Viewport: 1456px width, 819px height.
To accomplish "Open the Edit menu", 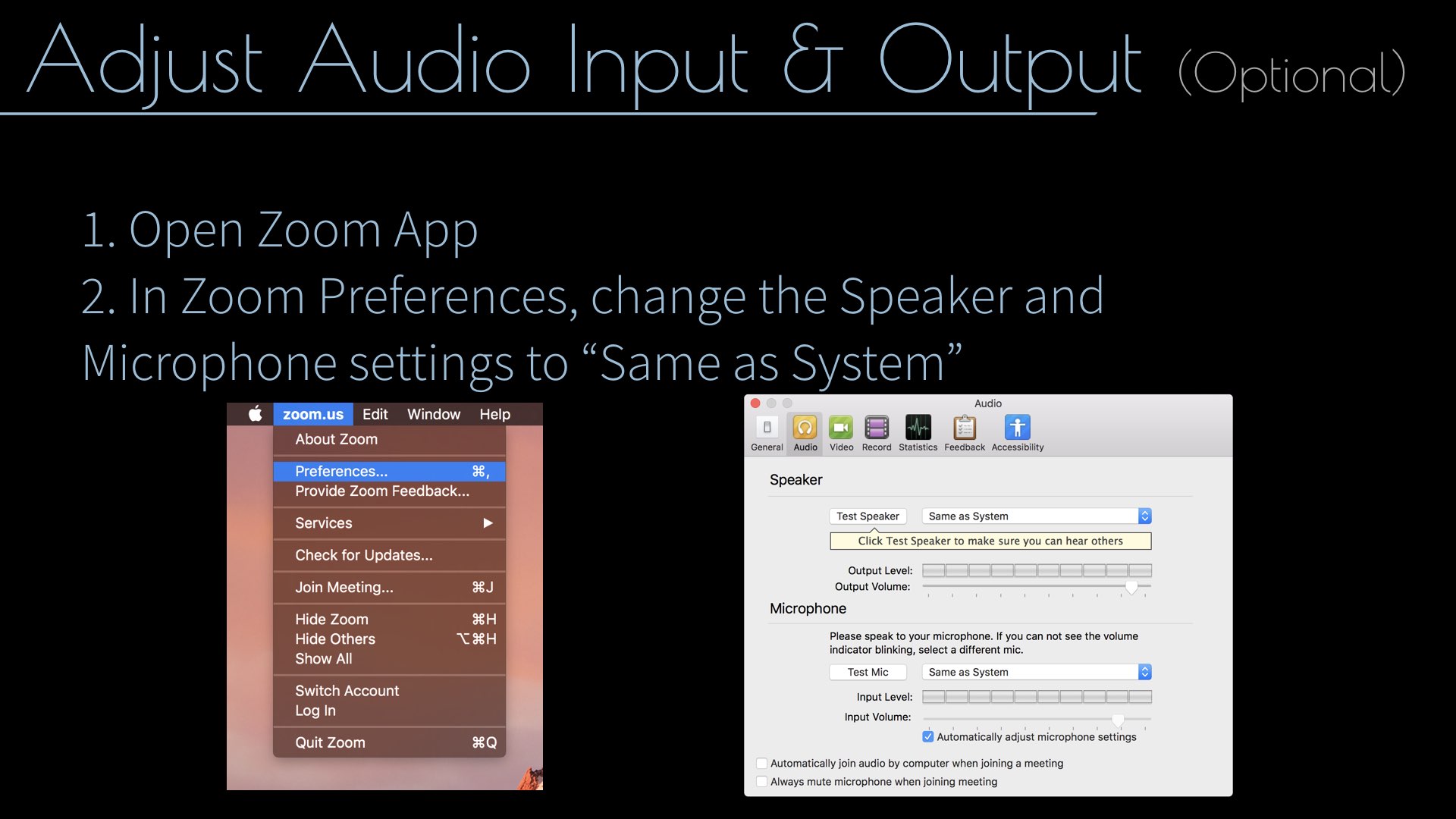I will pyautogui.click(x=375, y=414).
